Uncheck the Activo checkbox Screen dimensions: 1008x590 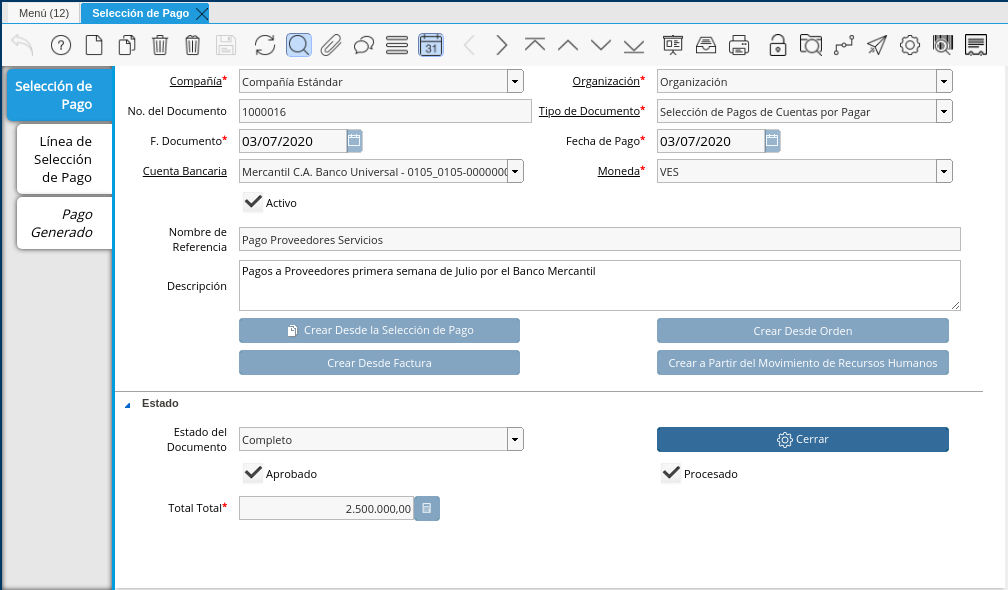(254, 202)
